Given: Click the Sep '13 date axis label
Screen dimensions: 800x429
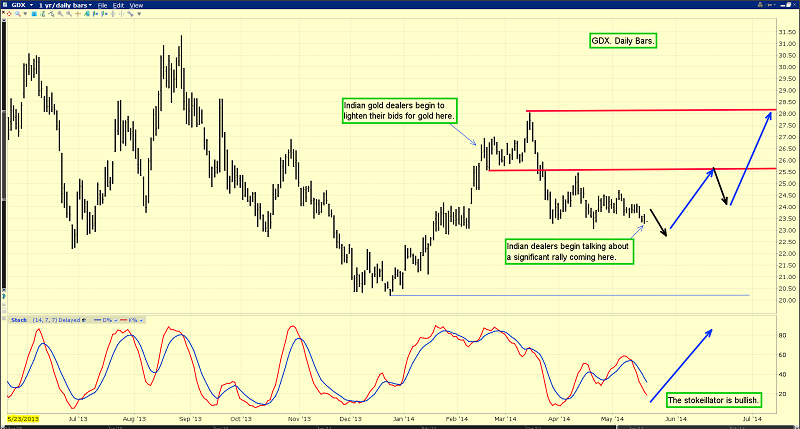Looking at the screenshot, I should pyautogui.click(x=191, y=419).
